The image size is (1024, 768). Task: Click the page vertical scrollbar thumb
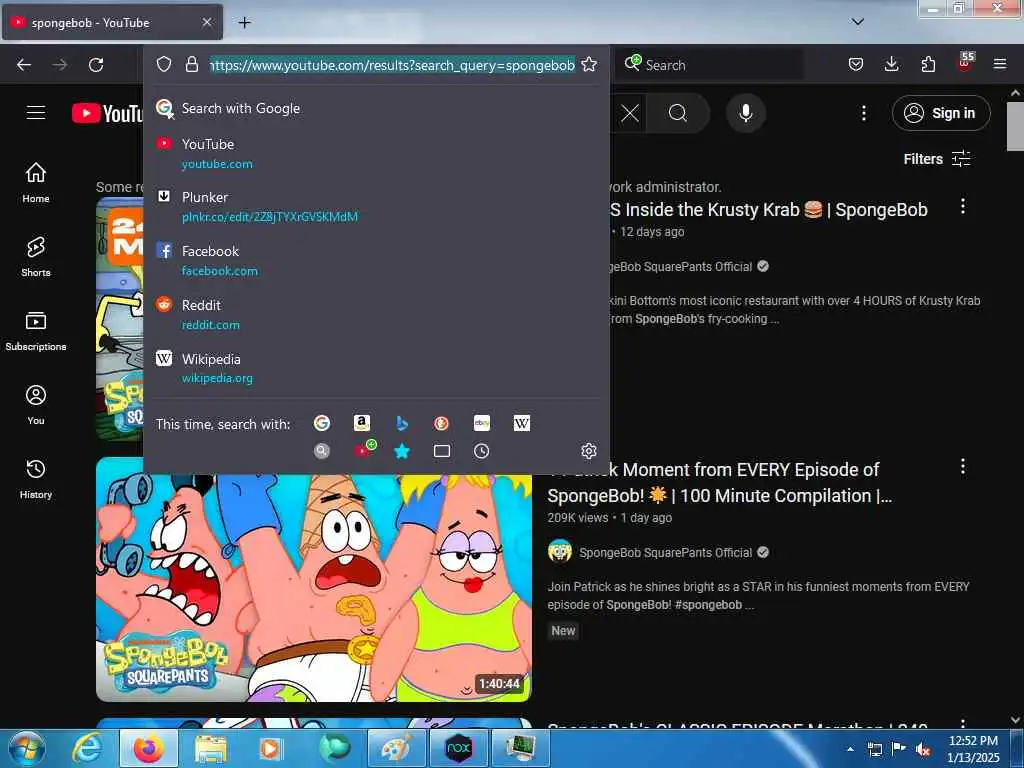pos(1015,126)
